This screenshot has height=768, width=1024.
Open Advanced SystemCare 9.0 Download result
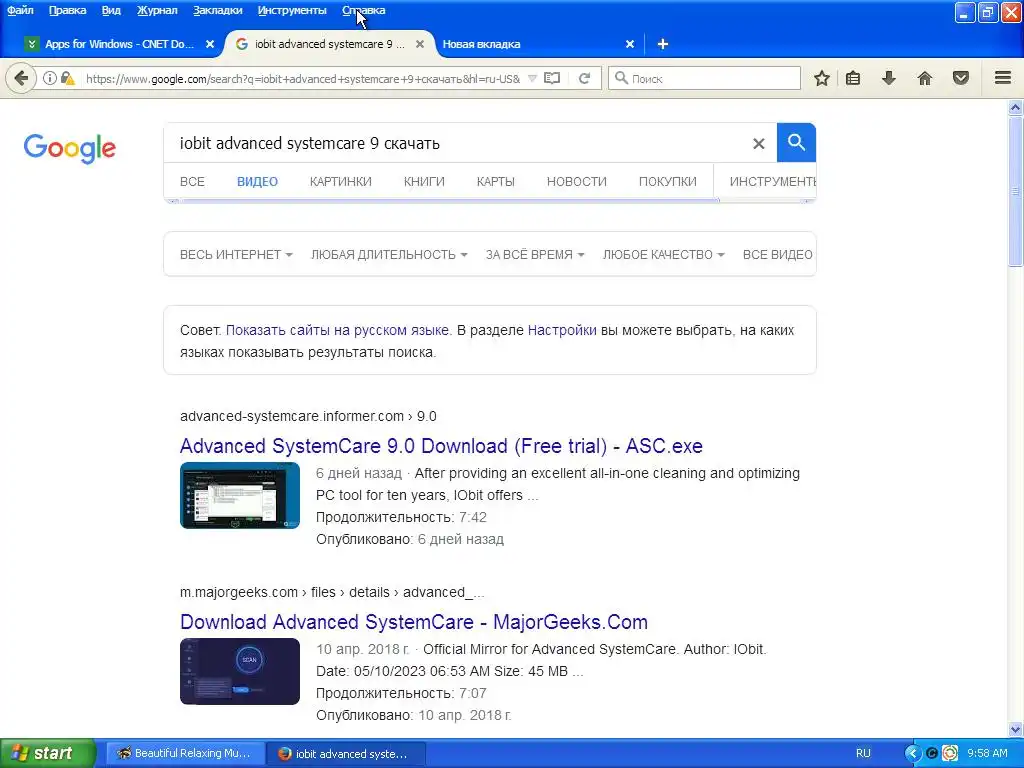point(441,446)
